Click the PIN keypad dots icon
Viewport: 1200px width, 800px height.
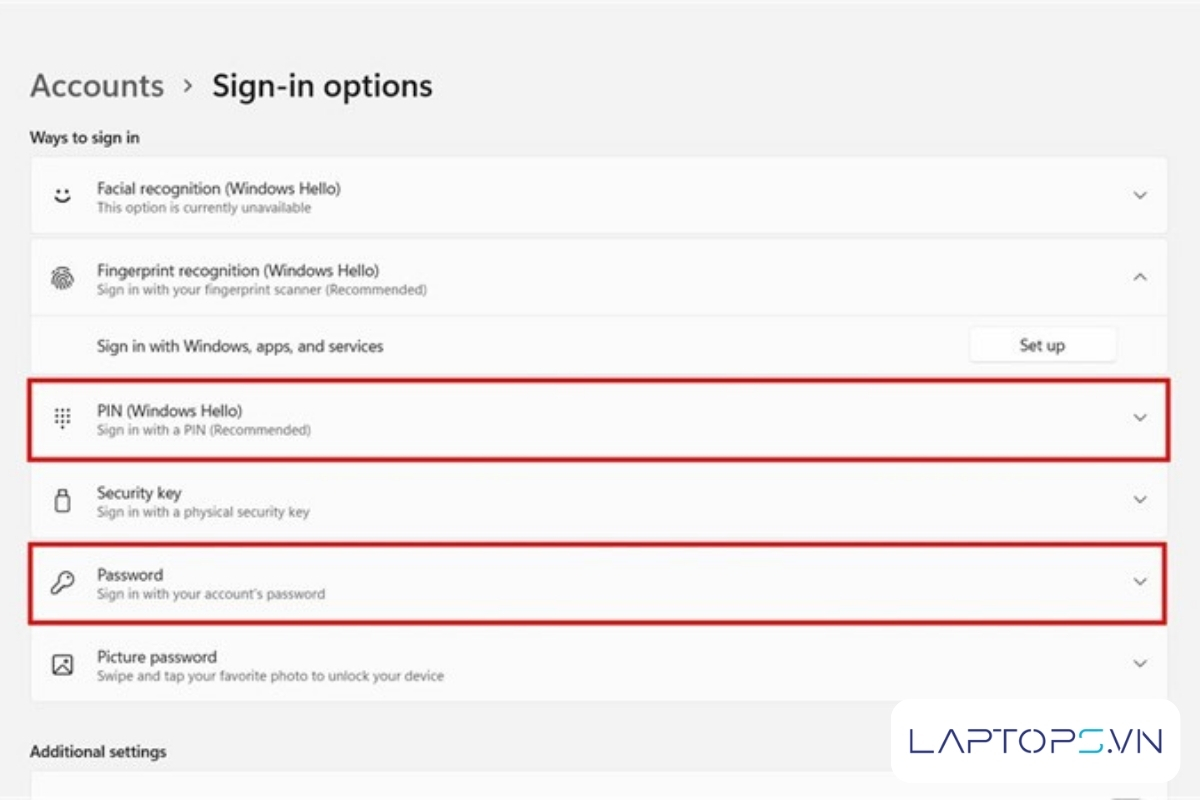click(63, 419)
